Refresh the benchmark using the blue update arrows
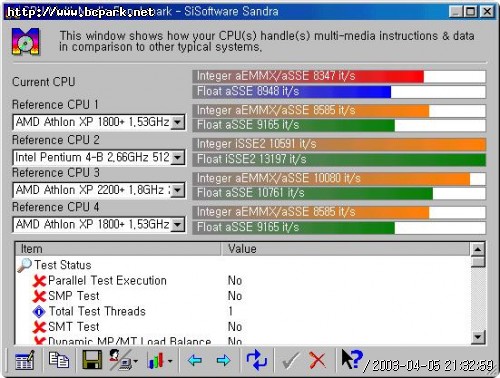This screenshot has width=500, height=378. (257, 360)
